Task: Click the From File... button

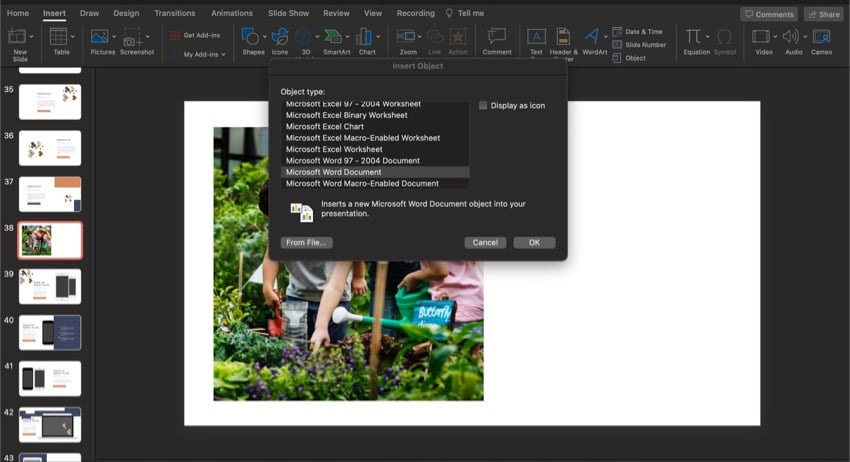Action: (x=306, y=242)
